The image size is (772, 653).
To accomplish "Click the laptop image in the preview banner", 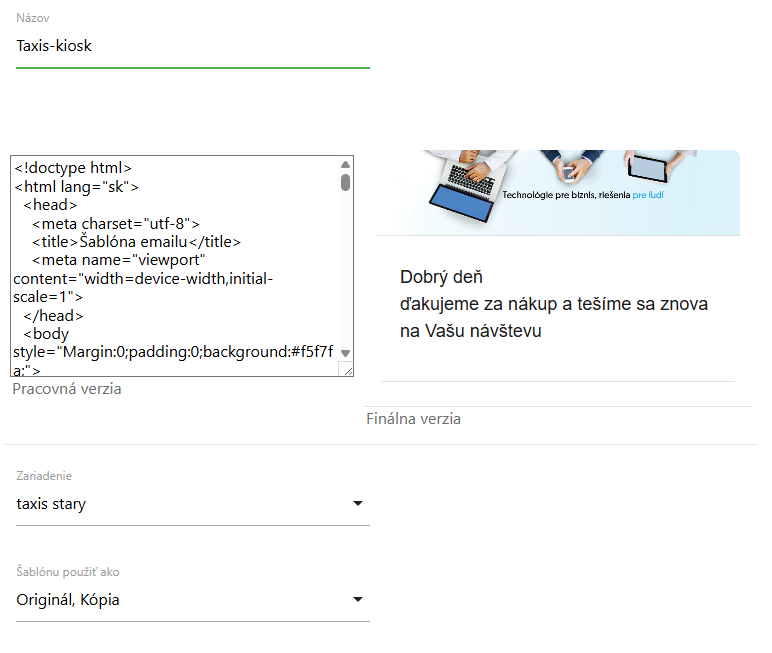I will coord(462,185).
